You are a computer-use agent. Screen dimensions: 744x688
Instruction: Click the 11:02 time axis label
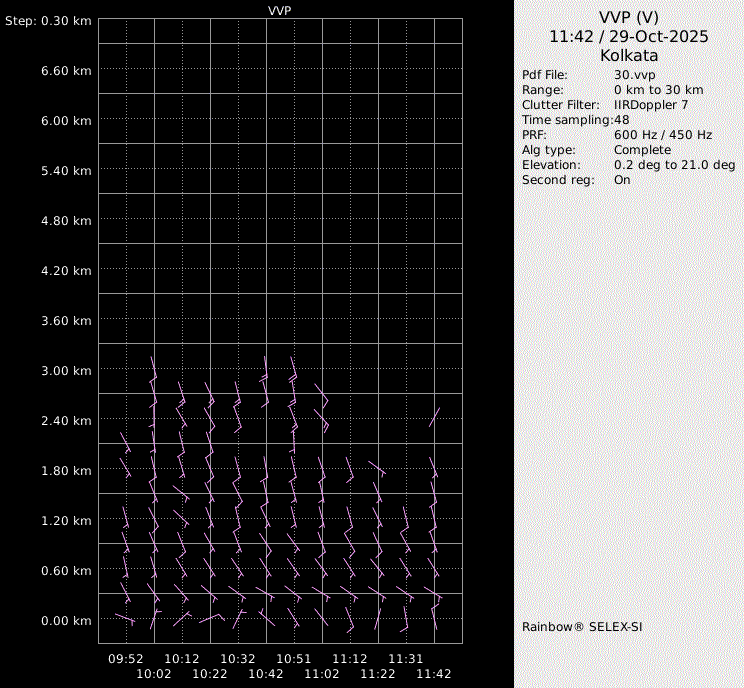(x=322, y=675)
